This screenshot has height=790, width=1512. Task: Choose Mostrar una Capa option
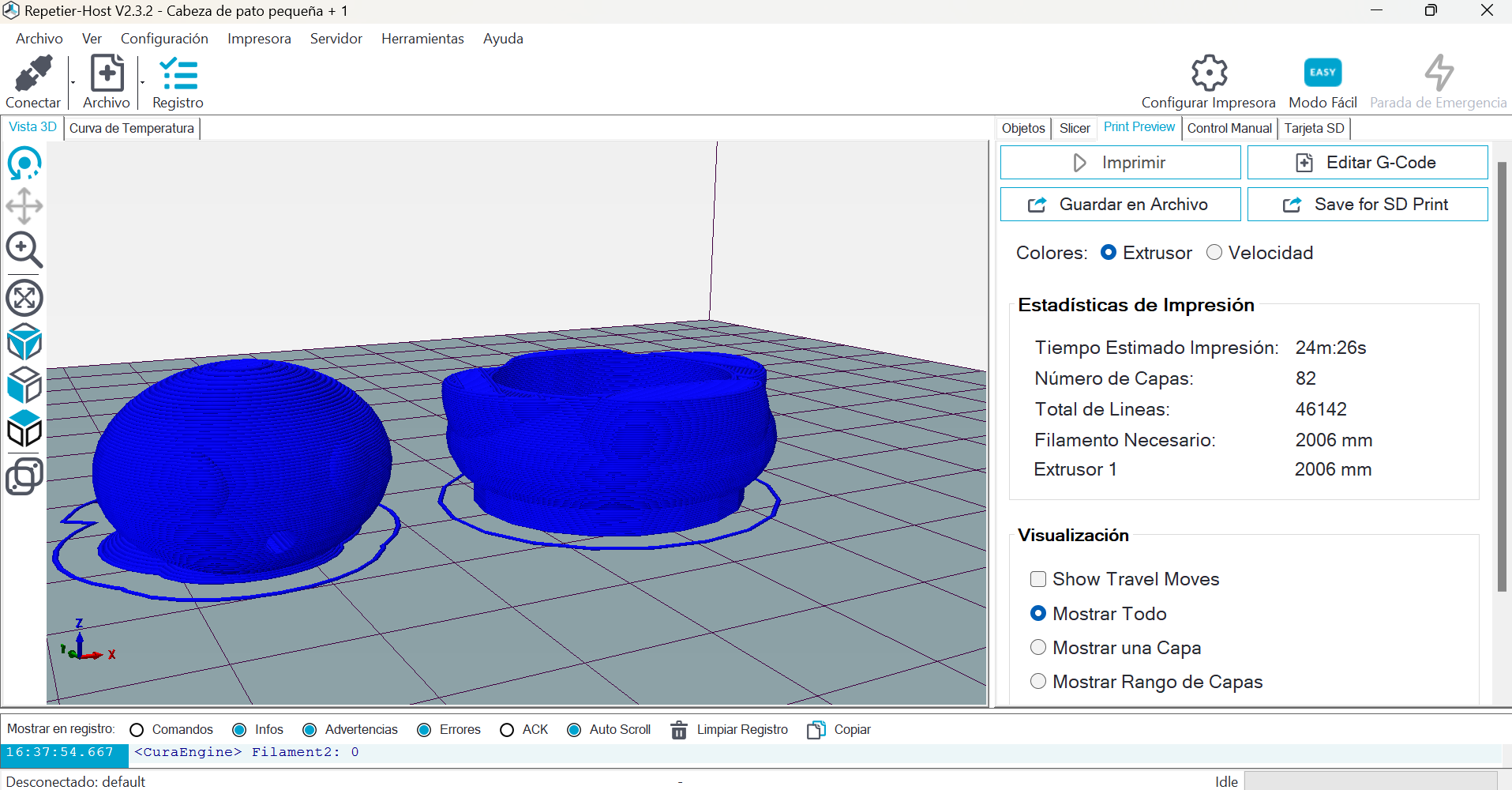(x=1038, y=648)
